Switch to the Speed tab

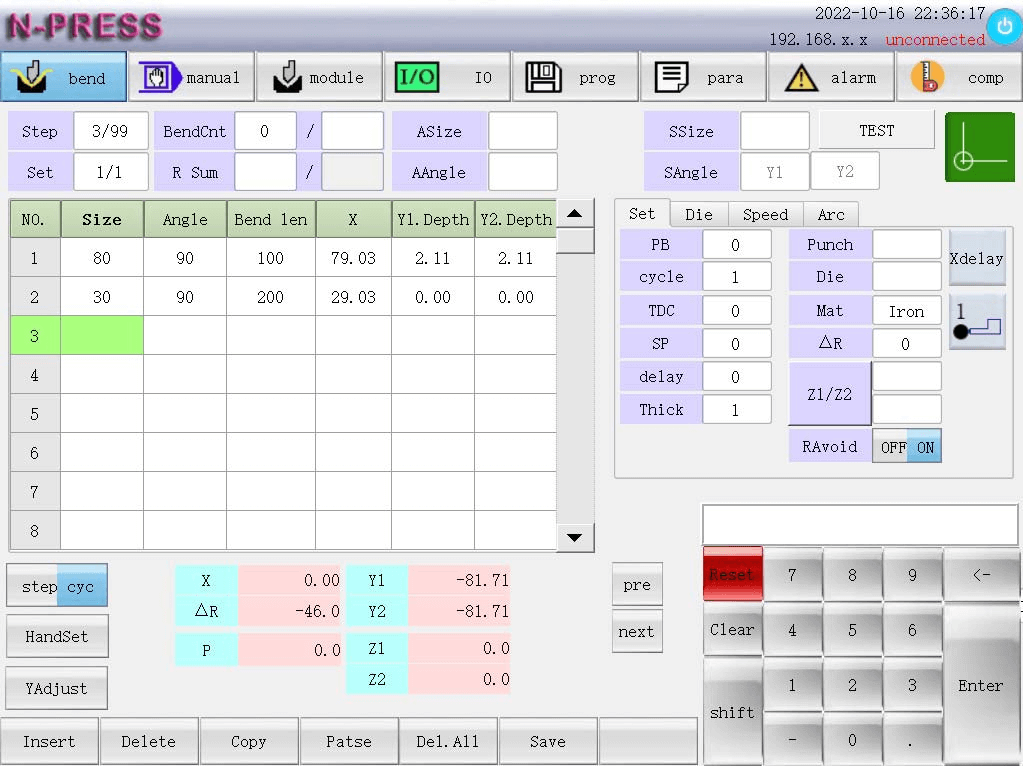[x=765, y=214]
